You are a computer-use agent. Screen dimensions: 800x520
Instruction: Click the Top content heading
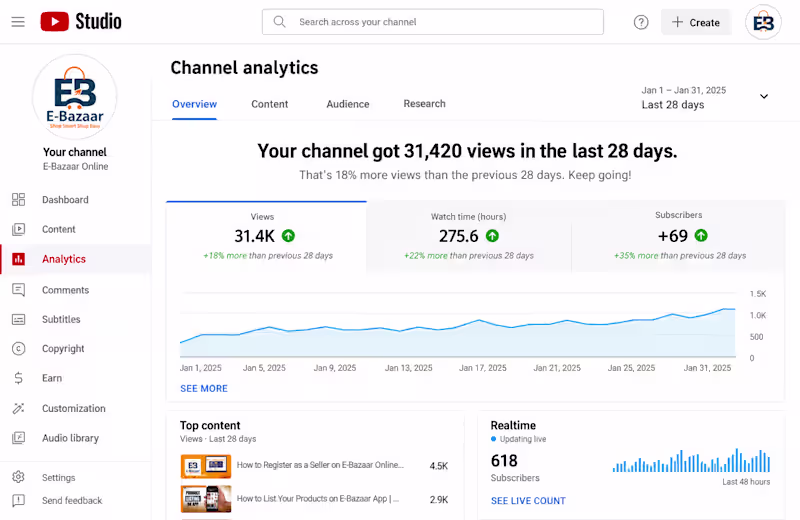(x=210, y=426)
